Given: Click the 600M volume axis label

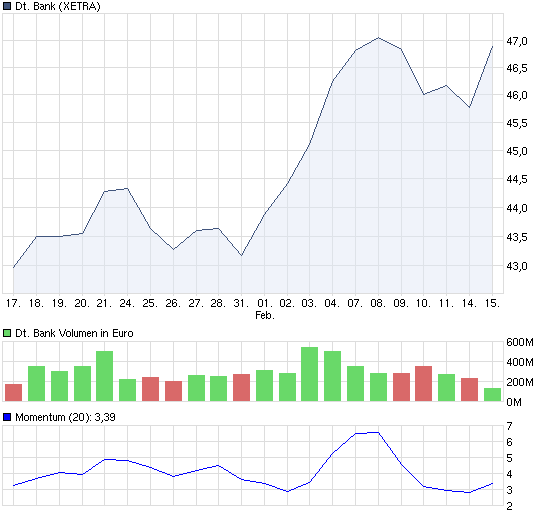Looking at the screenshot, I should (520, 342).
